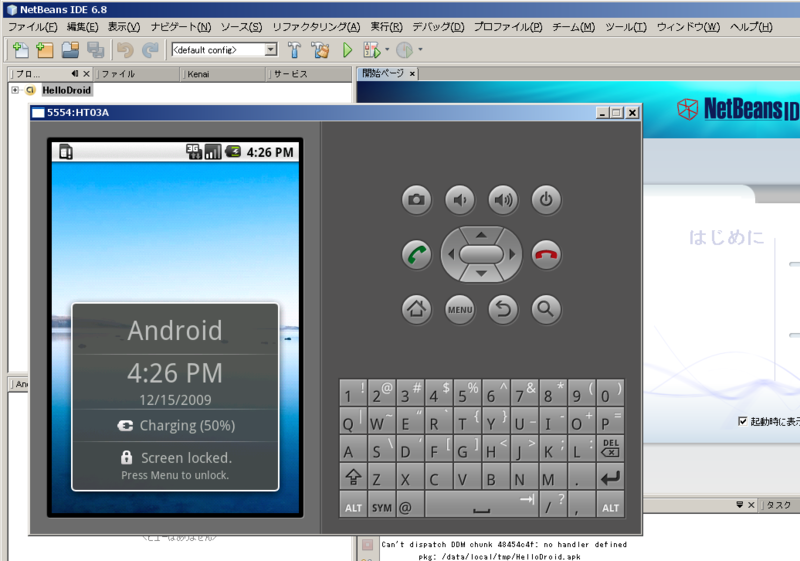Open the ソース(S) menu
The width and height of the screenshot is (800, 561).
click(241, 27)
